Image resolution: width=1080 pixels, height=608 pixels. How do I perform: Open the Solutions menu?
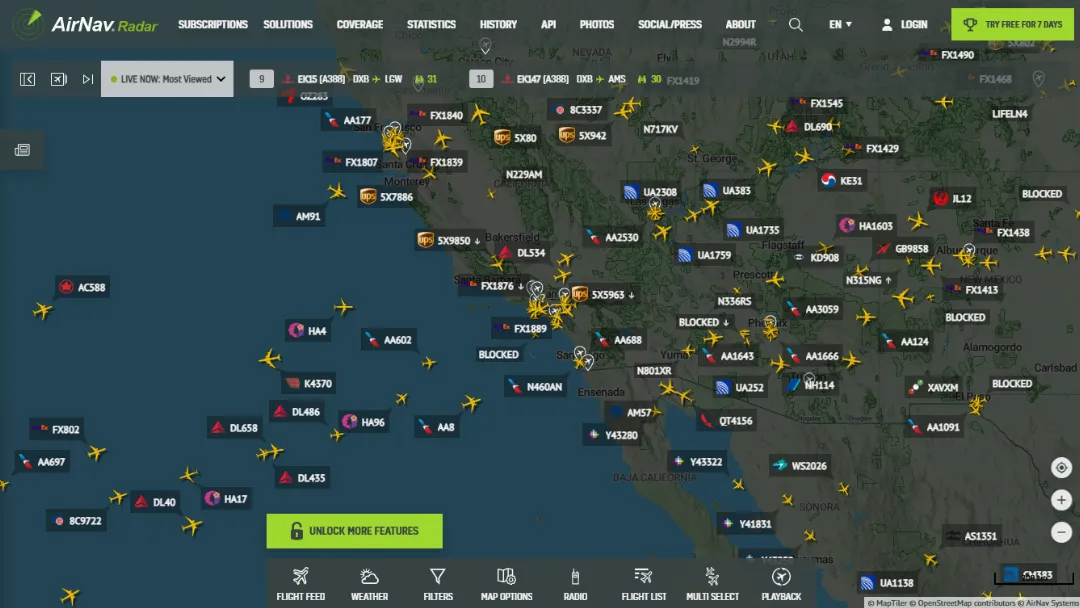[288, 25]
